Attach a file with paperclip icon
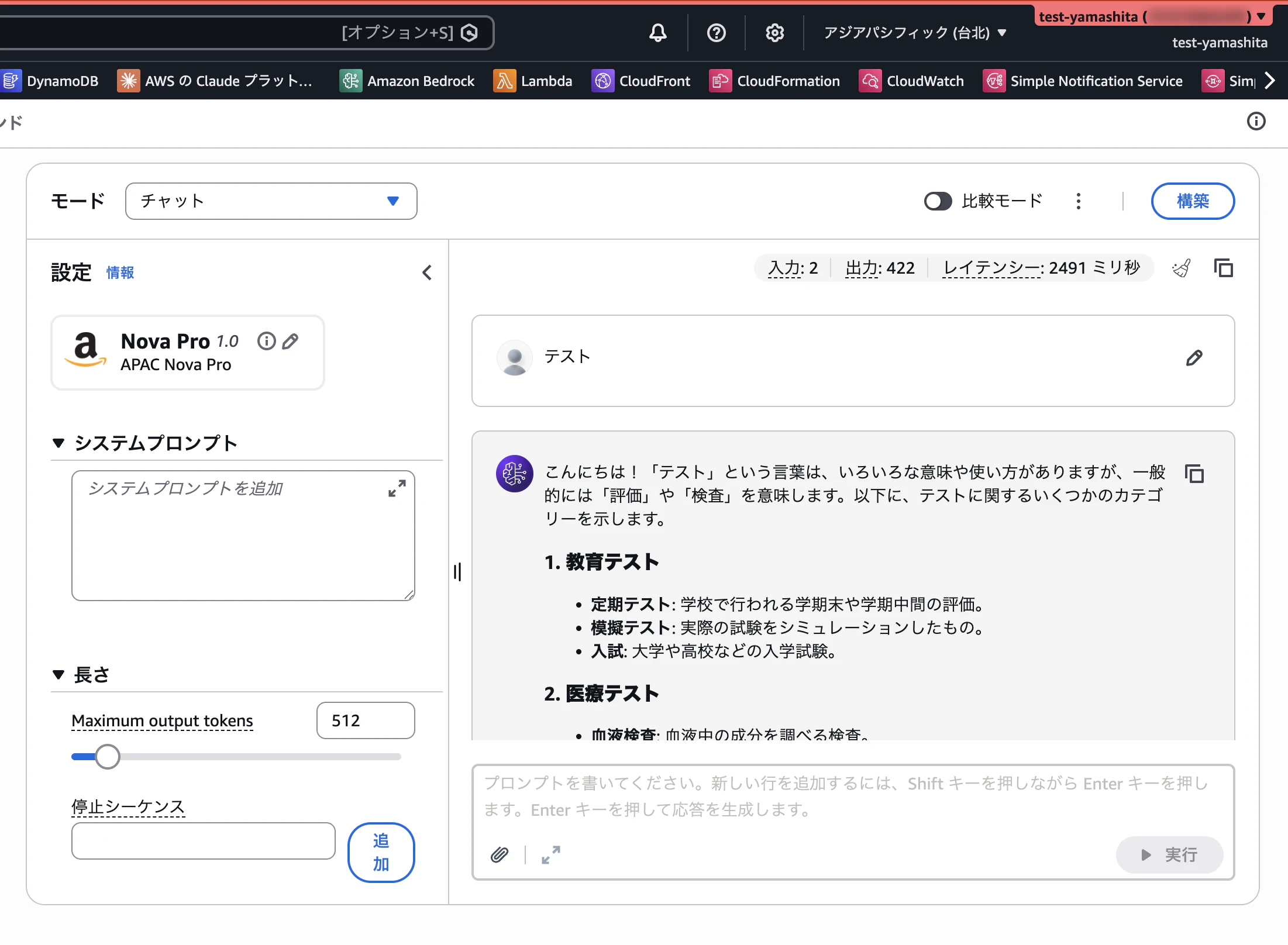This screenshot has width=1288, height=945. pos(500,855)
